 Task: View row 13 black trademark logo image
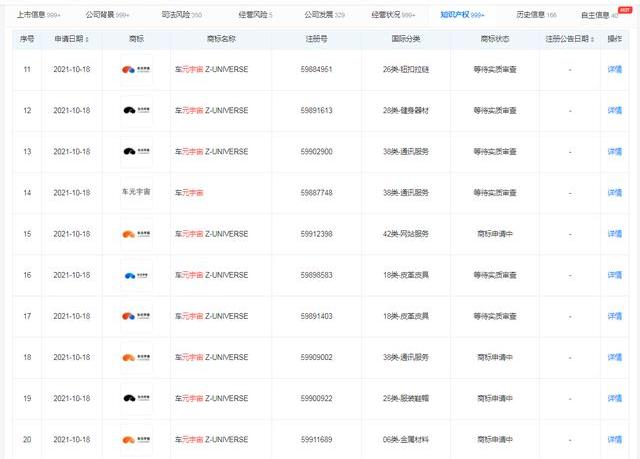pyautogui.click(x=136, y=152)
